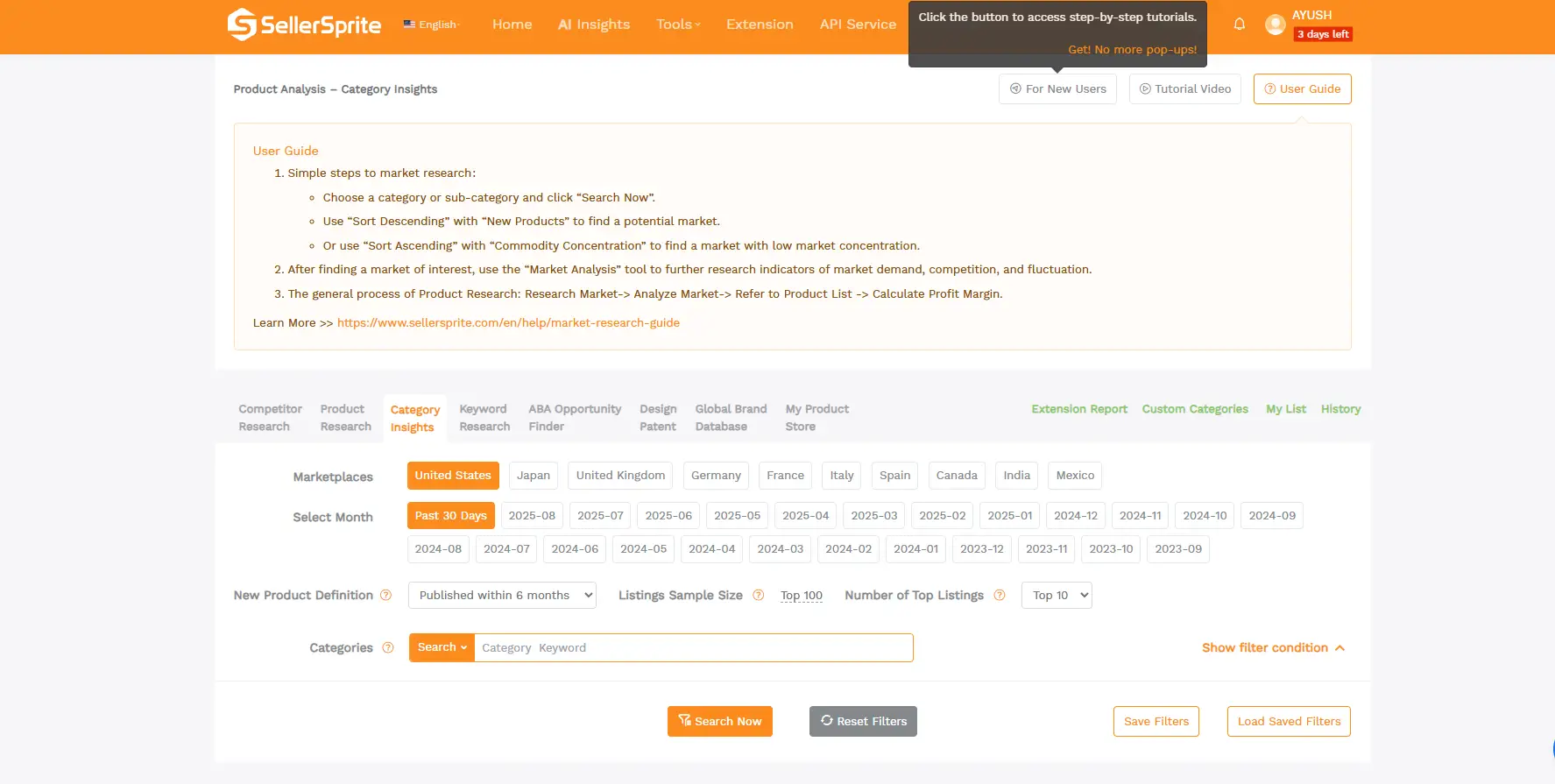The image size is (1555, 784).
Task: Click the 3 days left badge
Action: [1323, 34]
